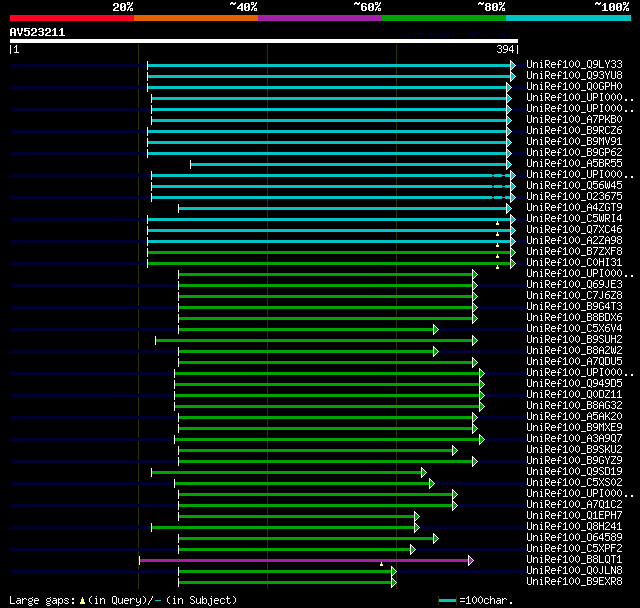
Task: Select the UniRef100_C7J6Z8 label
Action: (x=574, y=296)
